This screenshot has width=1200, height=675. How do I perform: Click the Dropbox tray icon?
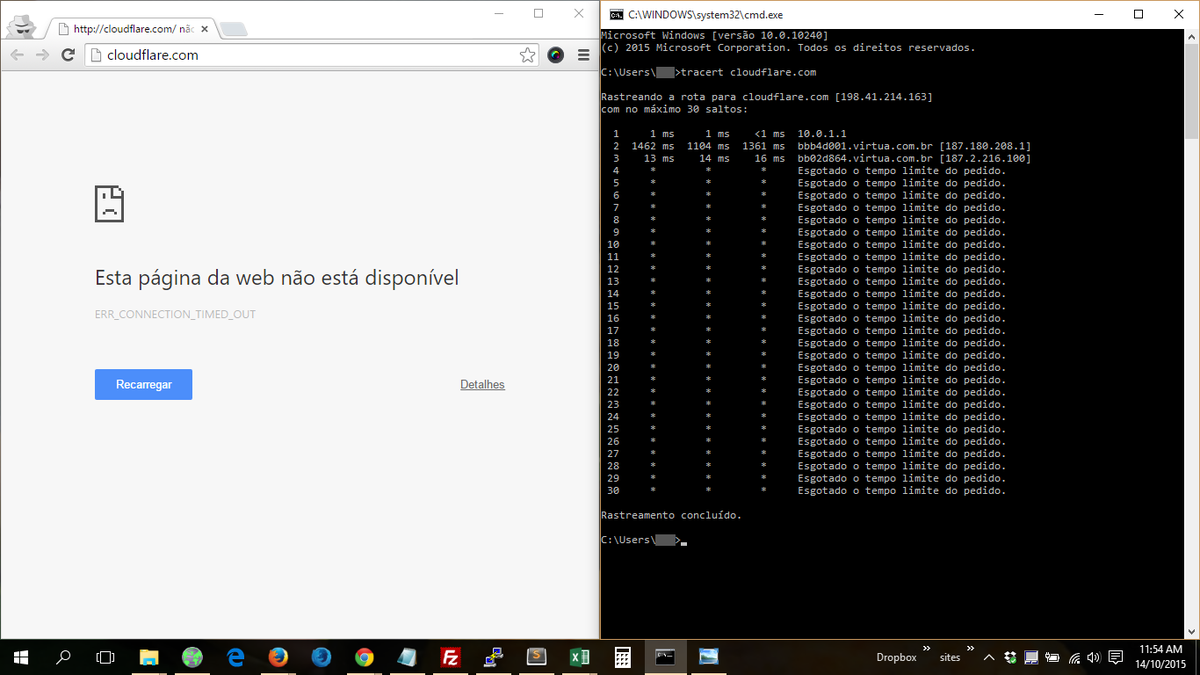click(1010, 657)
